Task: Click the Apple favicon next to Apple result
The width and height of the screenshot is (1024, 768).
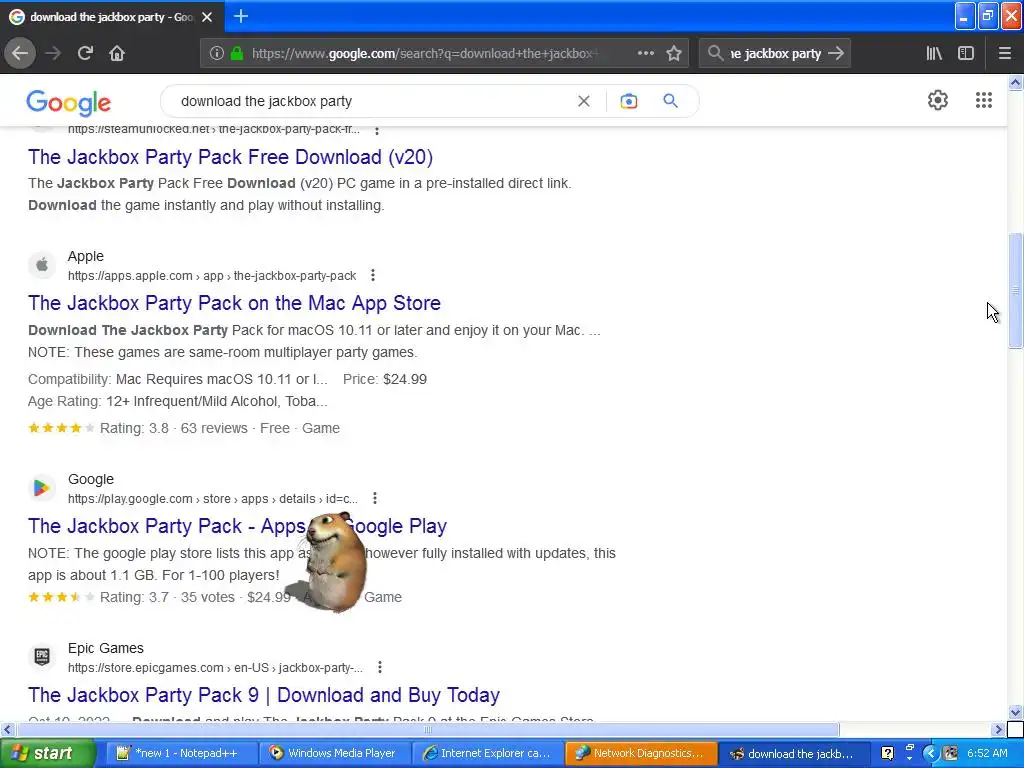Action: pos(42,265)
